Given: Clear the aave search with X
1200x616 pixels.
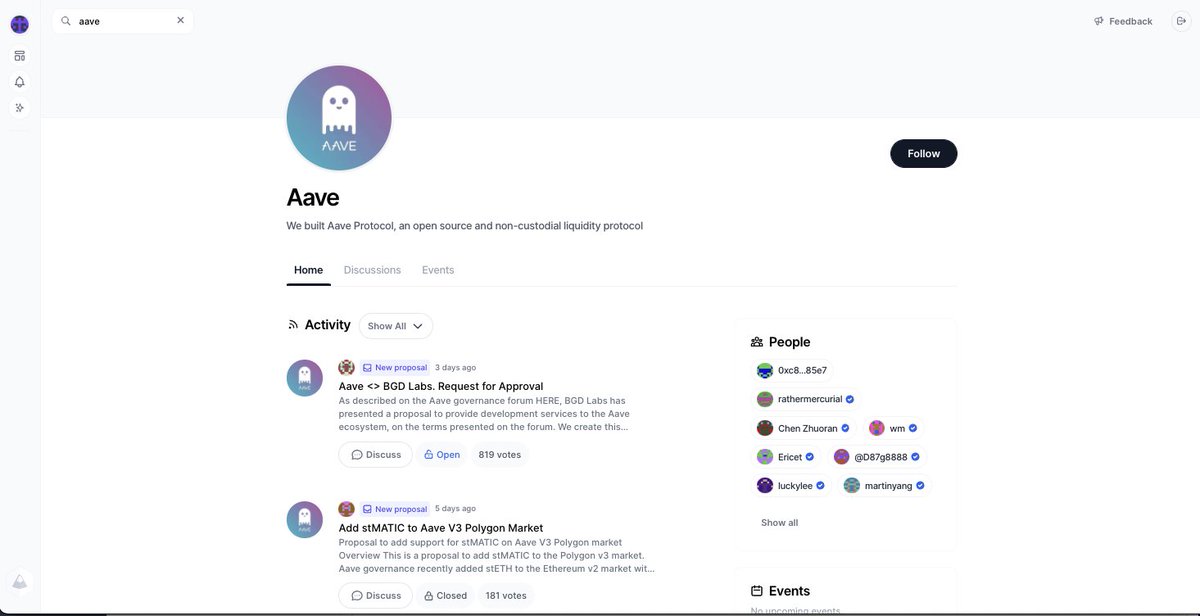Looking at the screenshot, I should 181,20.
